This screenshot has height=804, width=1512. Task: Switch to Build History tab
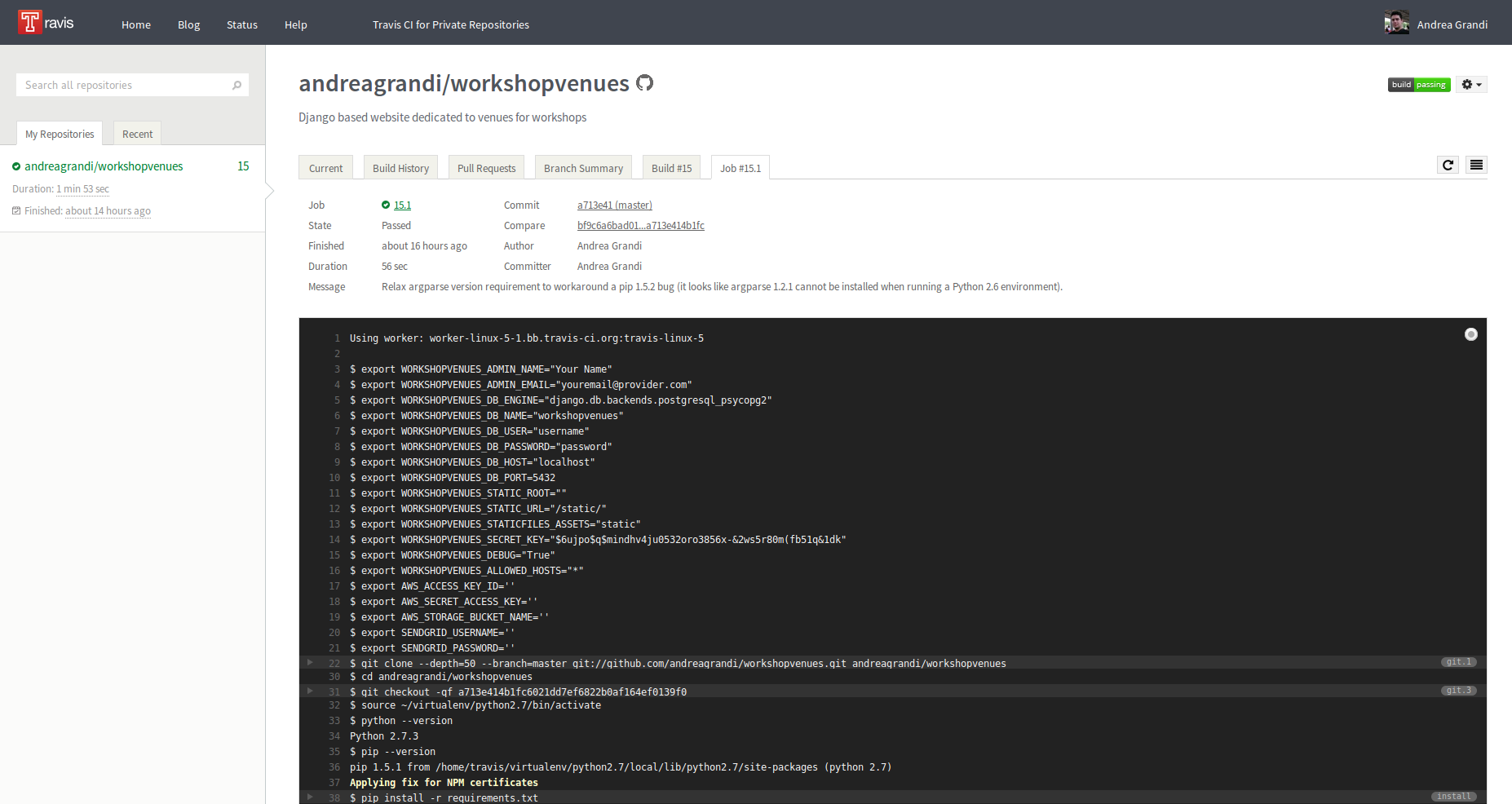pos(400,168)
